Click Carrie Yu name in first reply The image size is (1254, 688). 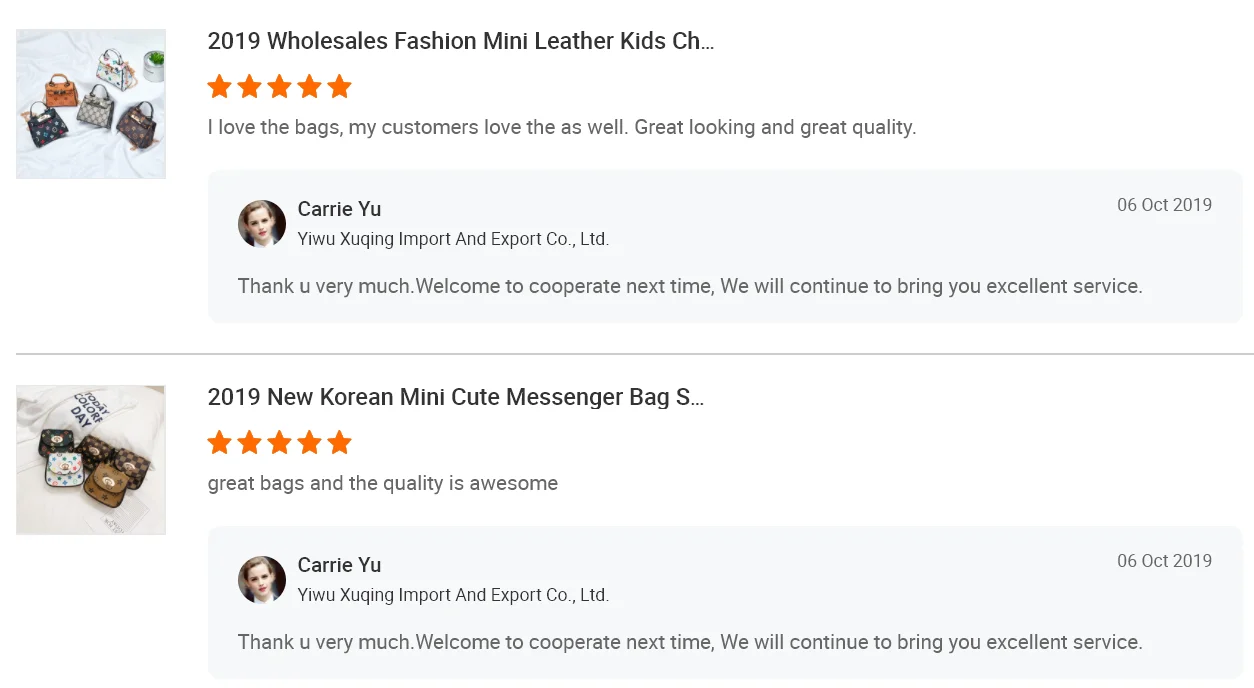[x=339, y=209]
